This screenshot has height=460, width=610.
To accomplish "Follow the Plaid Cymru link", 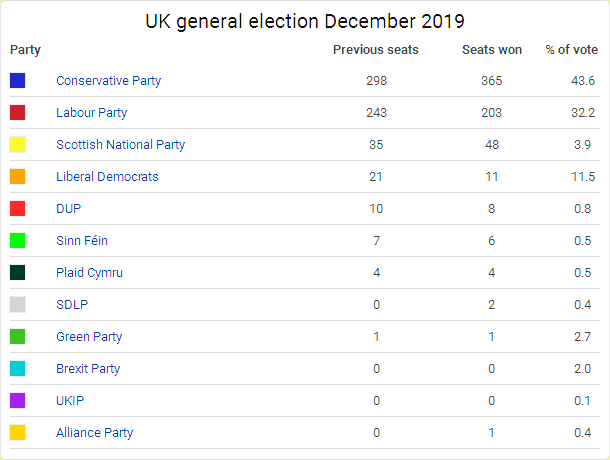I will click(x=89, y=272).
